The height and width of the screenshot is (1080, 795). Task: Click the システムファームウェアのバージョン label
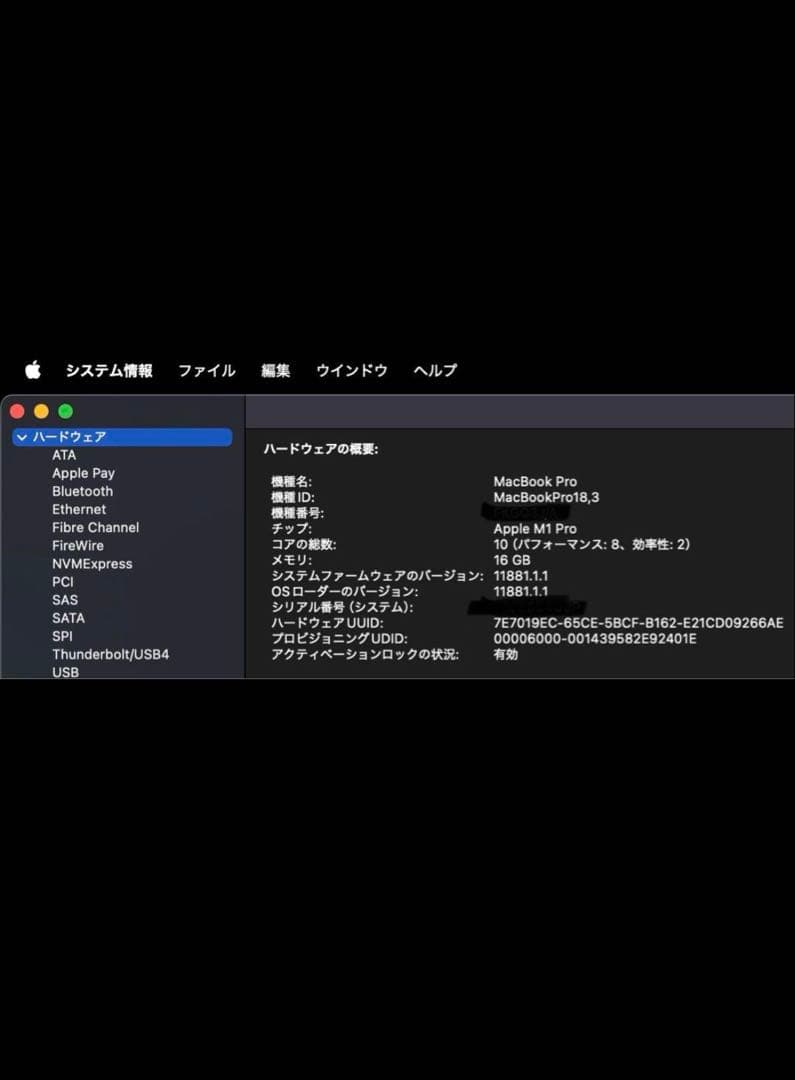pyautogui.click(x=378, y=576)
